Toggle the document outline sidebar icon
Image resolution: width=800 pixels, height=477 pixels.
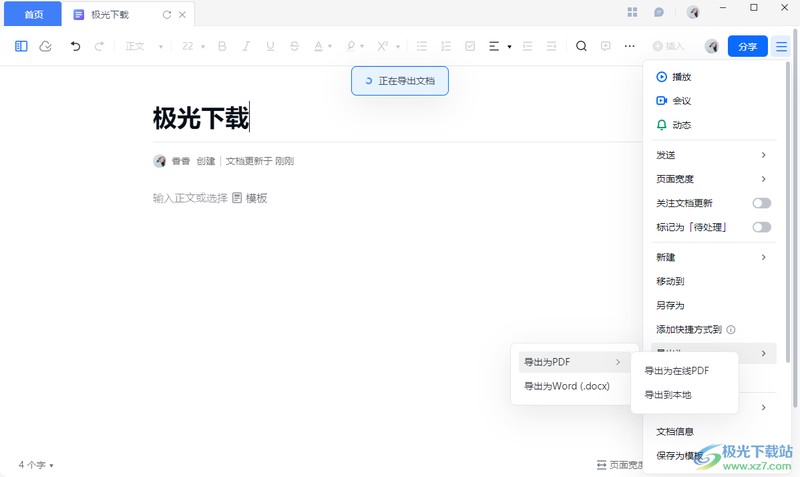point(21,46)
